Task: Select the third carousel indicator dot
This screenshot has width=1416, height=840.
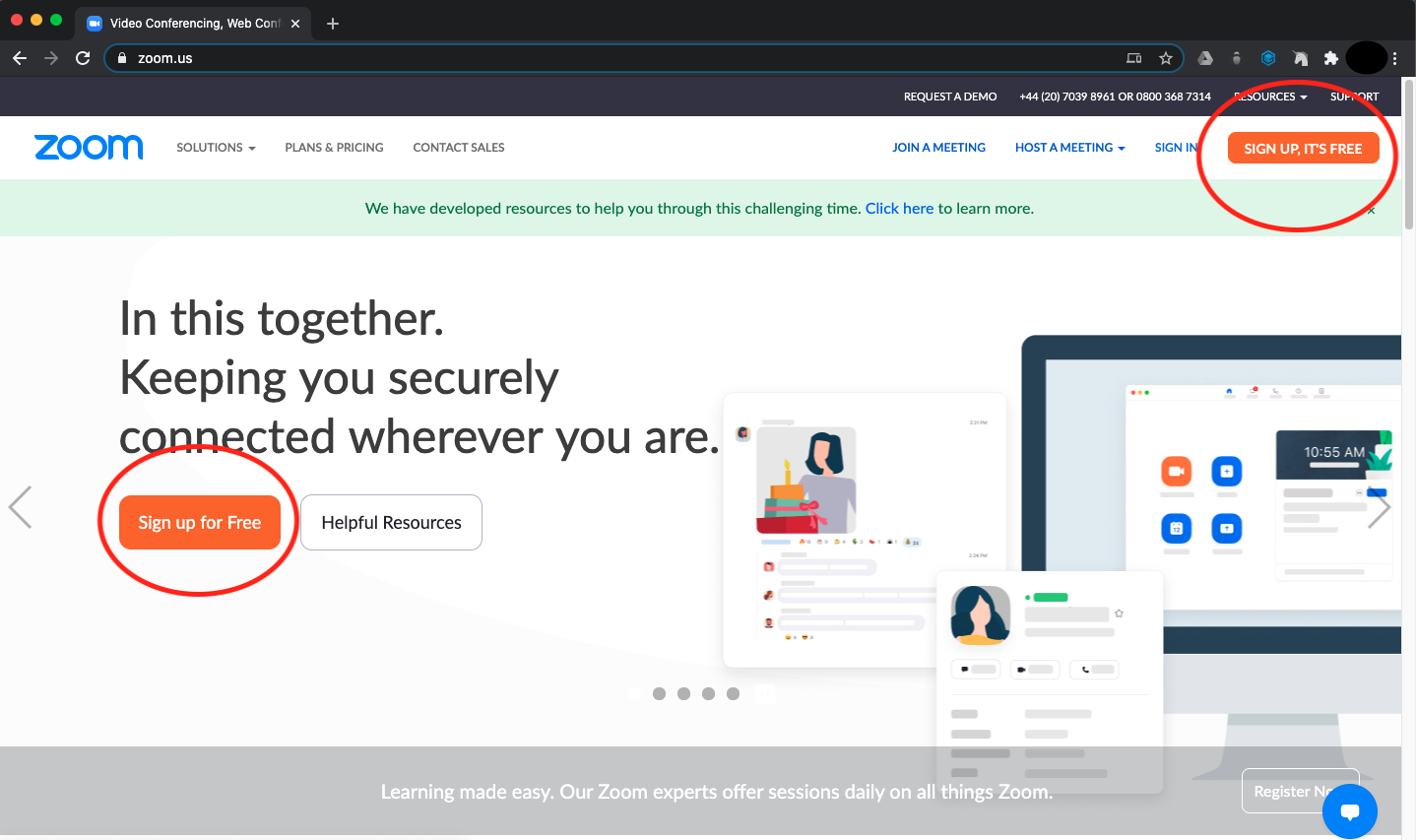Action: [x=683, y=694]
